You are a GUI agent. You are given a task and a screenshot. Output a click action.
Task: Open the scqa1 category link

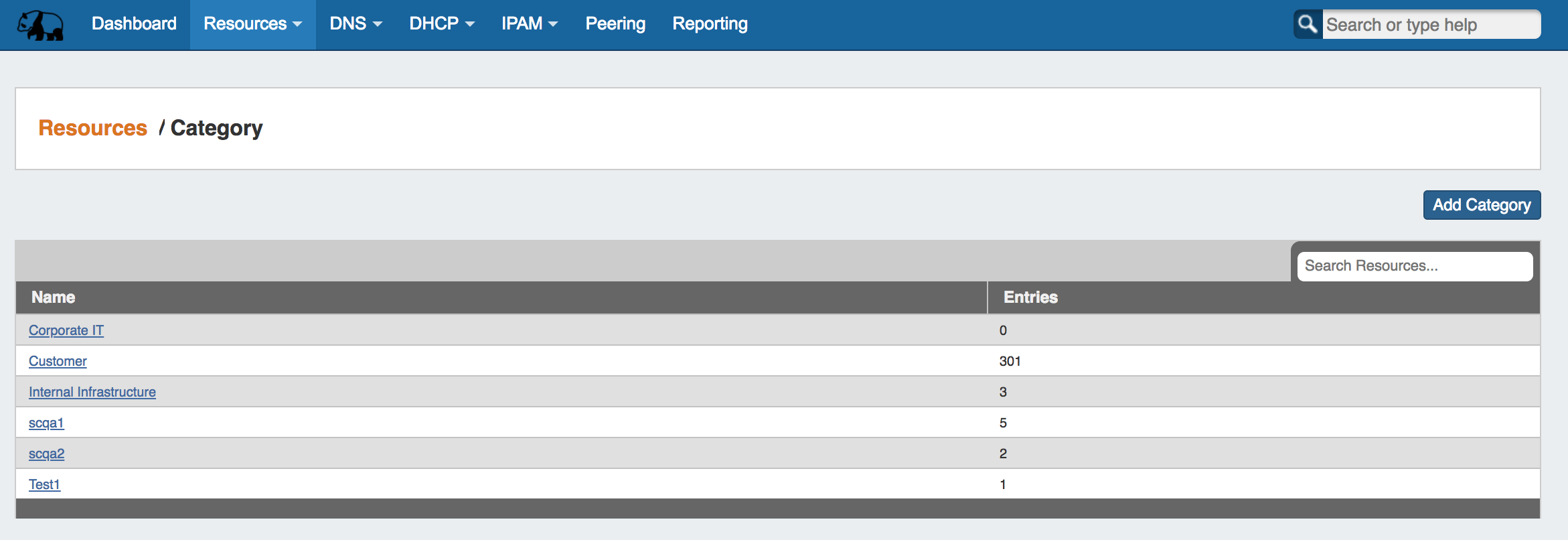point(46,423)
